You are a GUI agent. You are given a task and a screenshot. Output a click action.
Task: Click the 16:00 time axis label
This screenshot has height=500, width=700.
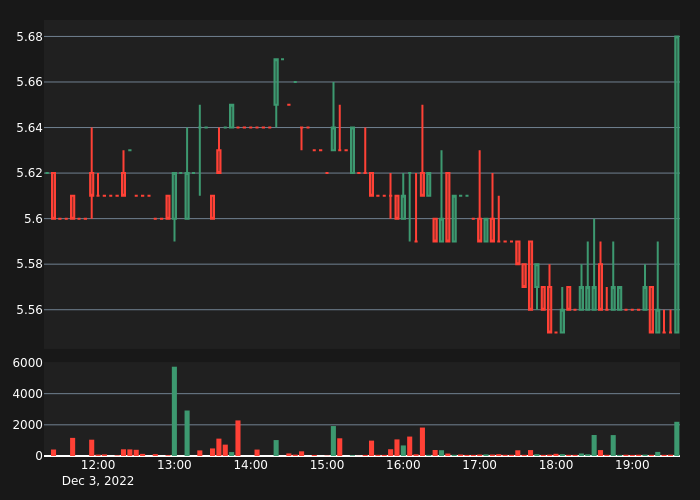[403, 465]
